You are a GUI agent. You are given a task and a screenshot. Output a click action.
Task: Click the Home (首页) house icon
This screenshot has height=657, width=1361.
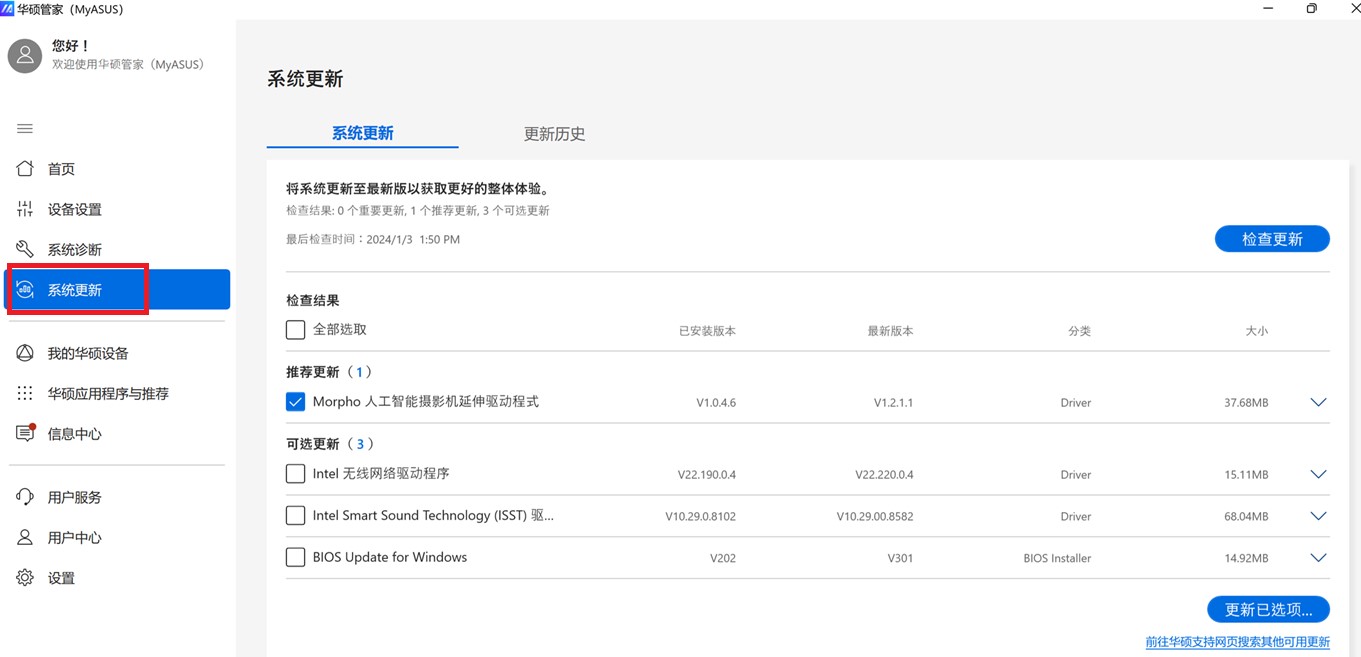point(25,169)
